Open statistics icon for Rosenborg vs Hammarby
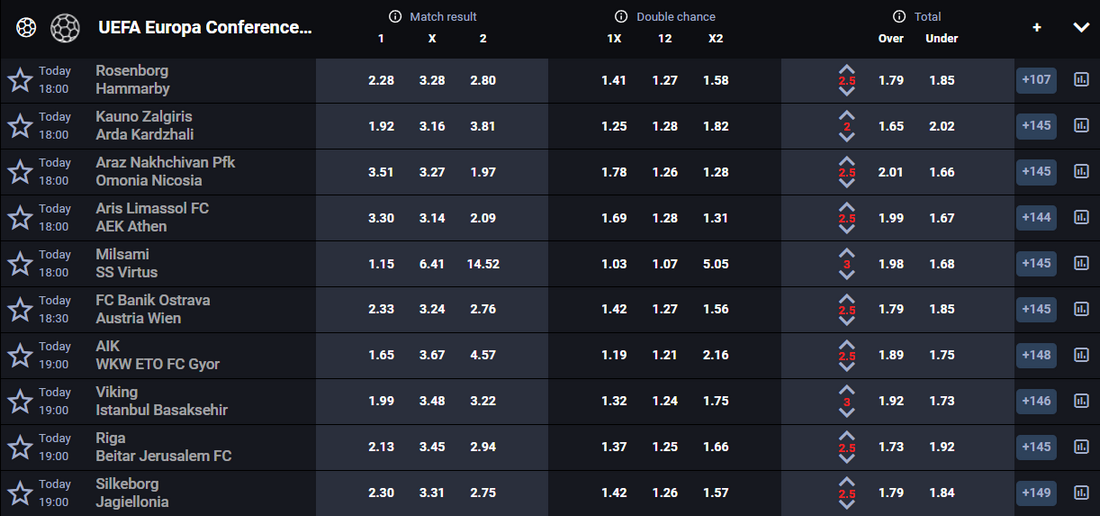Screen dimensions: 1100x516 [1081, 79]
